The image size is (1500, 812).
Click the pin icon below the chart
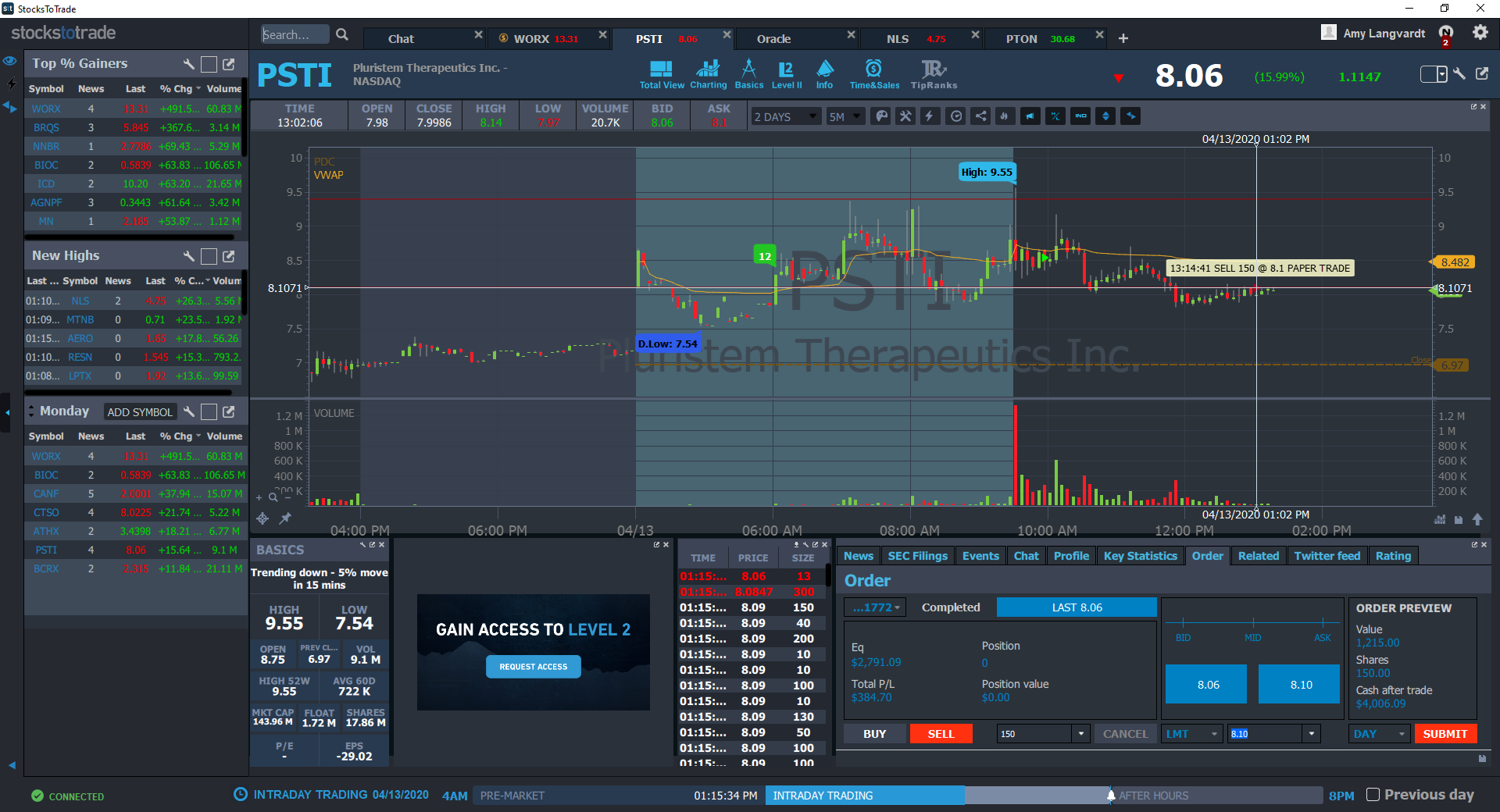click(285, 518)
